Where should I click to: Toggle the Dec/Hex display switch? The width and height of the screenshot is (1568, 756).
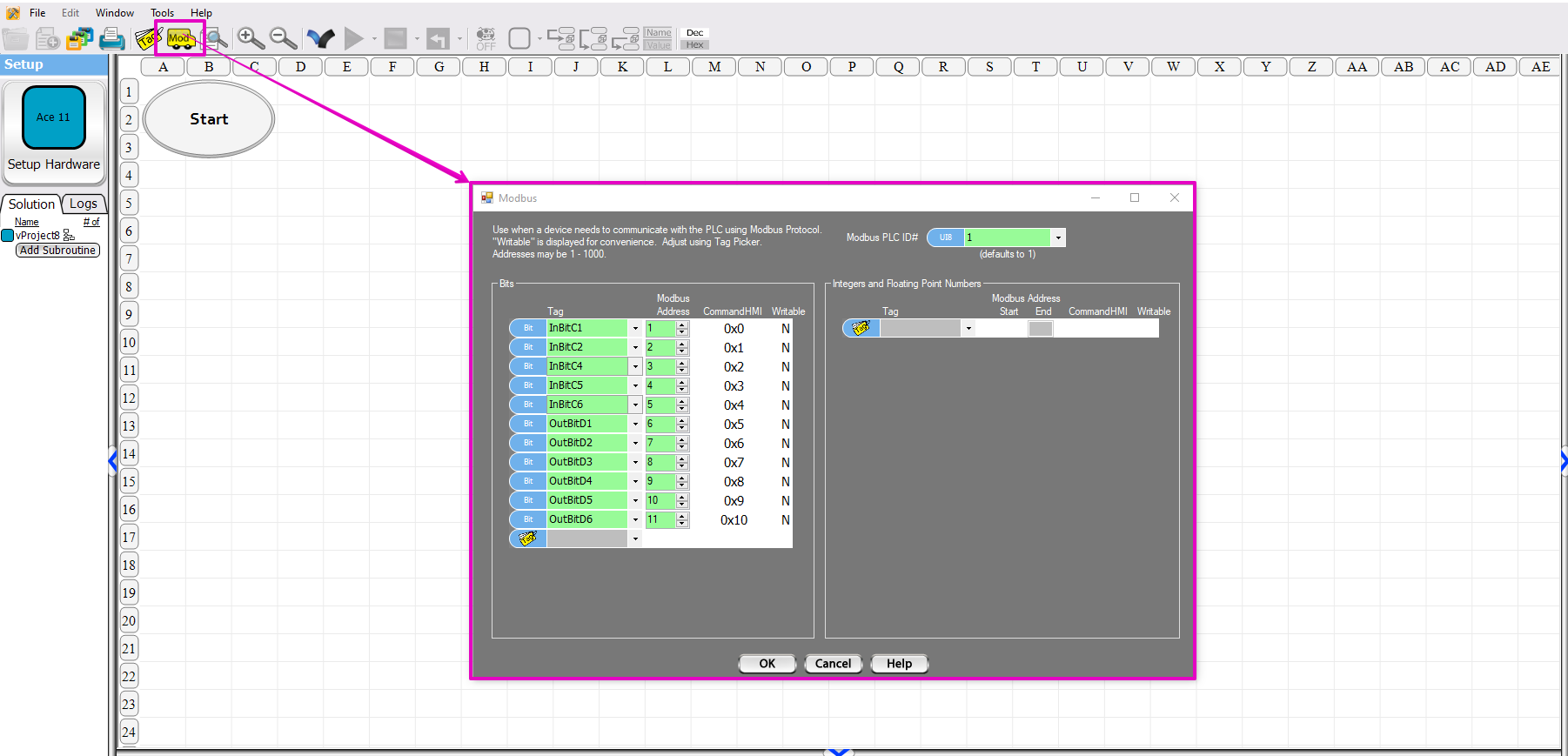[x=694, y=39]
